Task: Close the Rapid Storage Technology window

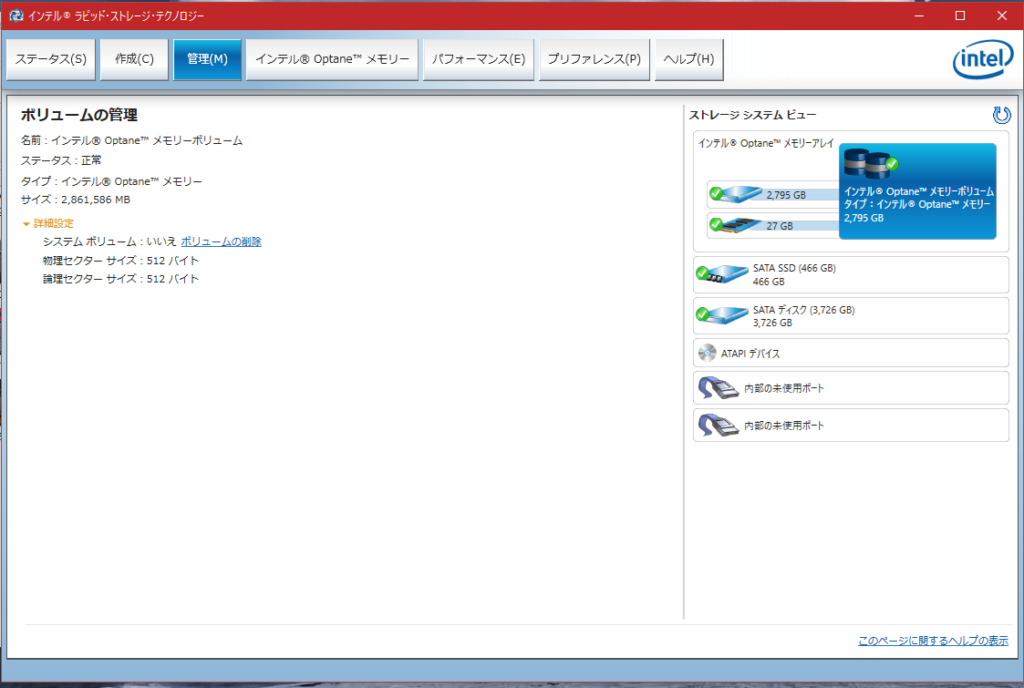Action: [1002, 15]
